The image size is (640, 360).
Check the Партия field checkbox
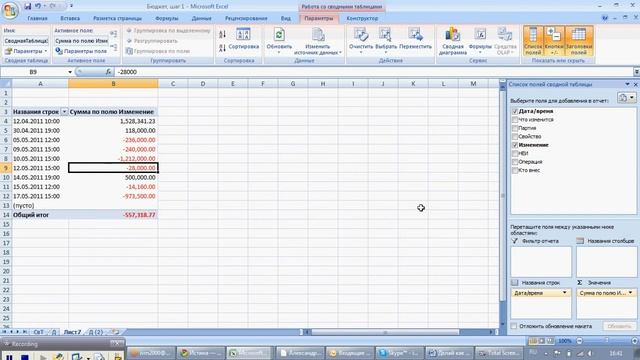515,128
